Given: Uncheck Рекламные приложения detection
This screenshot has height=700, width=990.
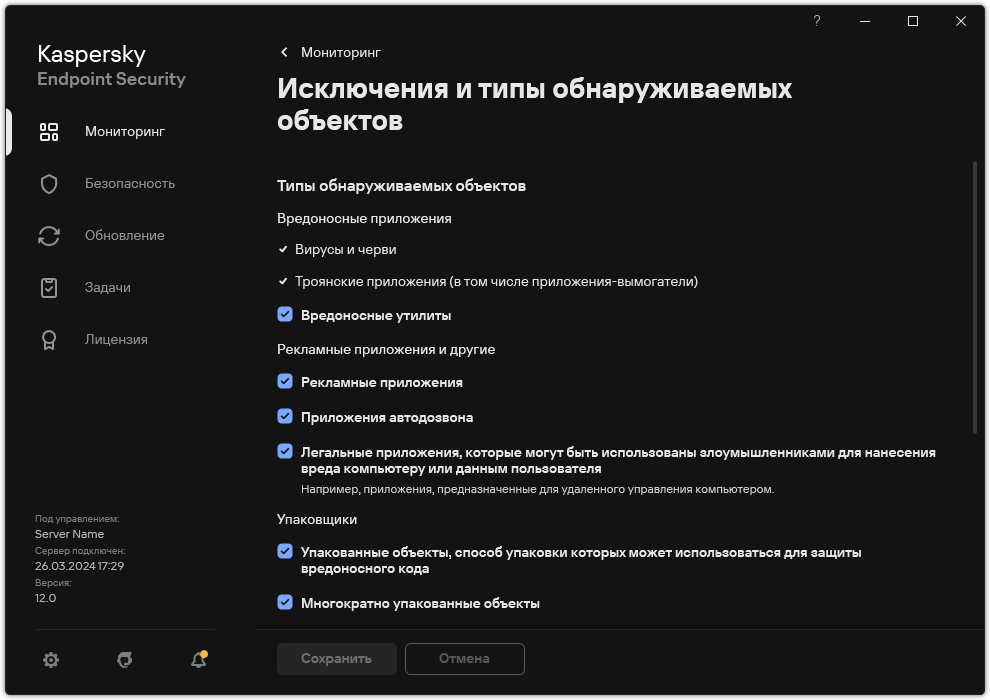Looking at the screenshot, I should [285, 382].
